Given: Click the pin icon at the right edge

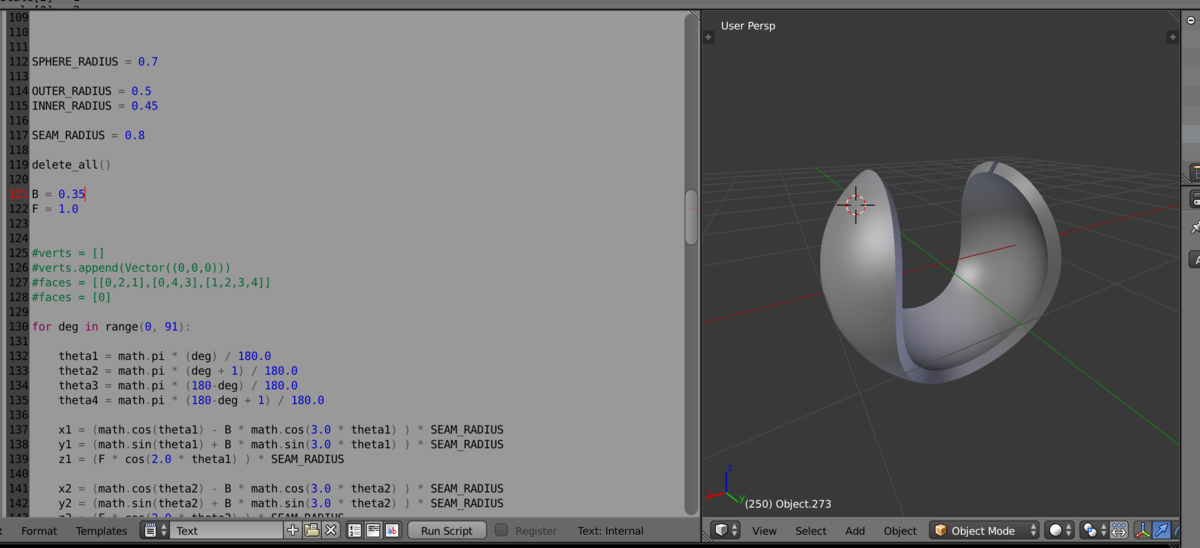Looking at the screenshot, I should coord(1194,228).
